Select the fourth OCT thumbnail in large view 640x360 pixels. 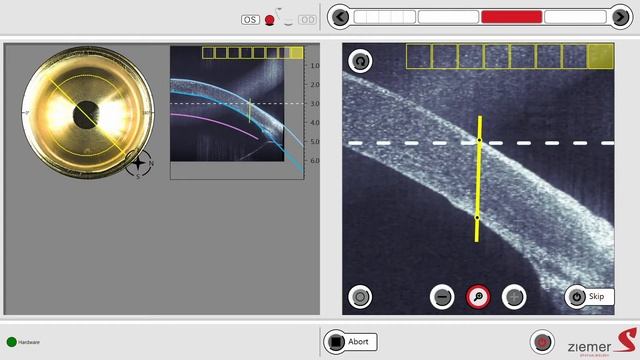pos(497,56)
